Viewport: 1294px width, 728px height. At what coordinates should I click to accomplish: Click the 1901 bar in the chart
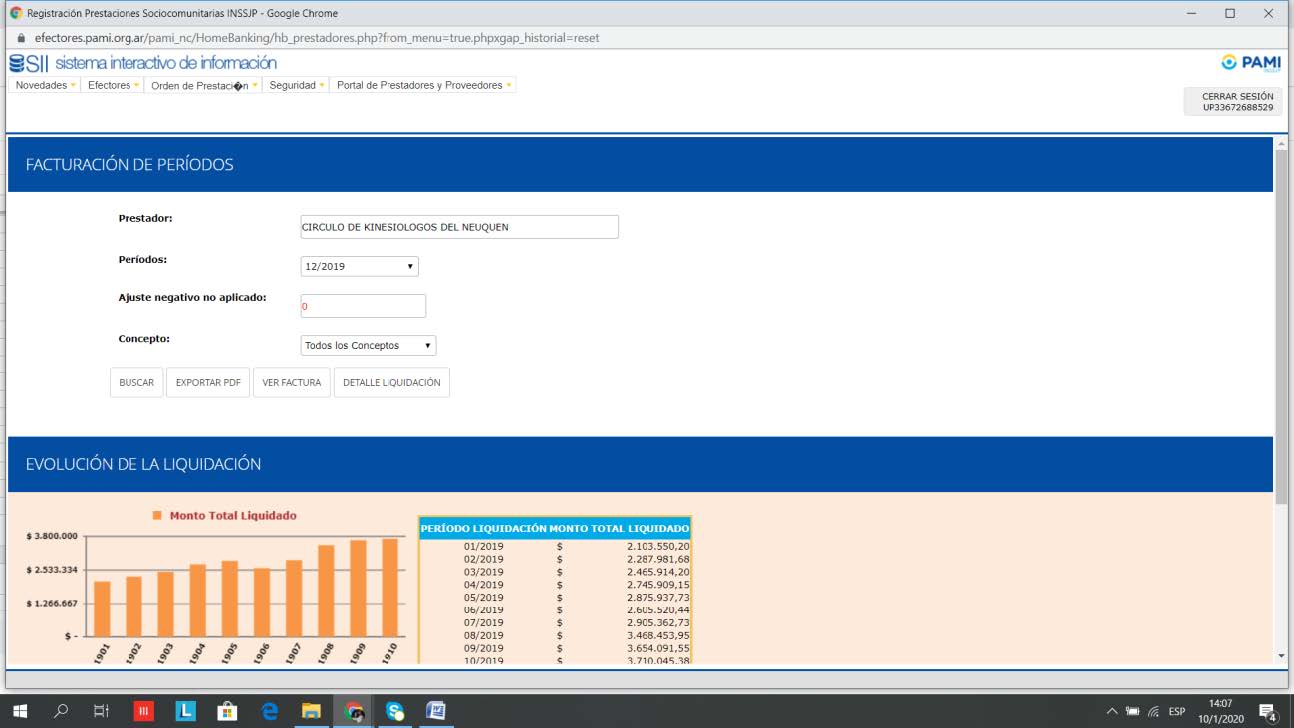[102, 609]
